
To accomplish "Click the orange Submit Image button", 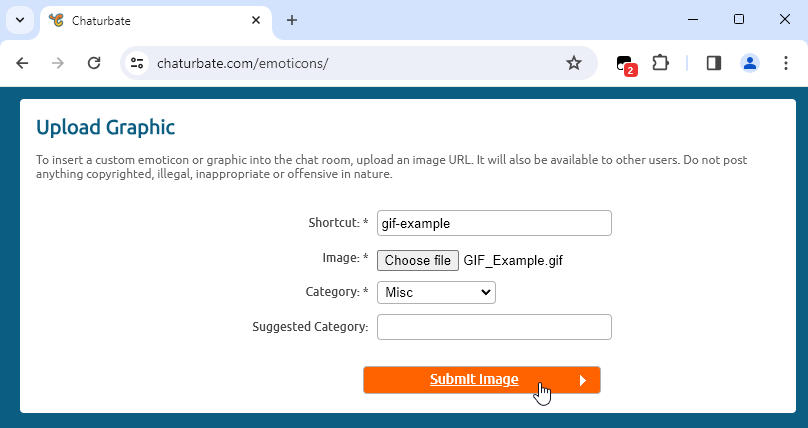I will pyautogui.click(x=481, y=380).
